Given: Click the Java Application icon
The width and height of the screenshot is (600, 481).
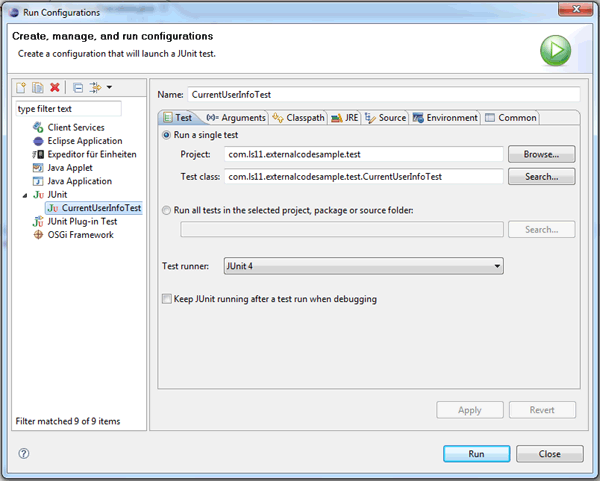Looking at the screenshot, I should tap(38, 181).
